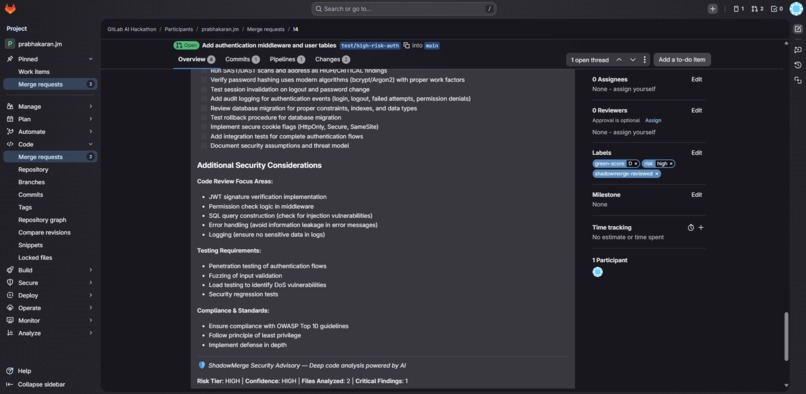Image resolution: width=806 pixels, height=394 pixels.
Task: Open Branches in sidebar
Action: point(31,182)
